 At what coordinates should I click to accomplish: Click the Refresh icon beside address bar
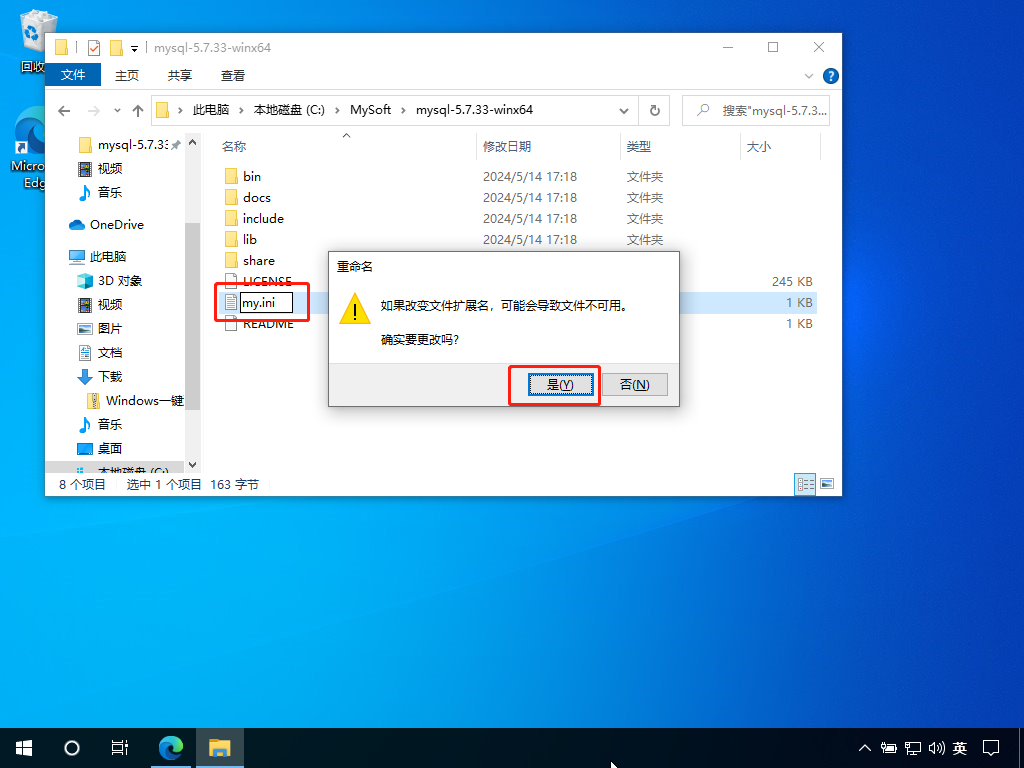[654, 110]
